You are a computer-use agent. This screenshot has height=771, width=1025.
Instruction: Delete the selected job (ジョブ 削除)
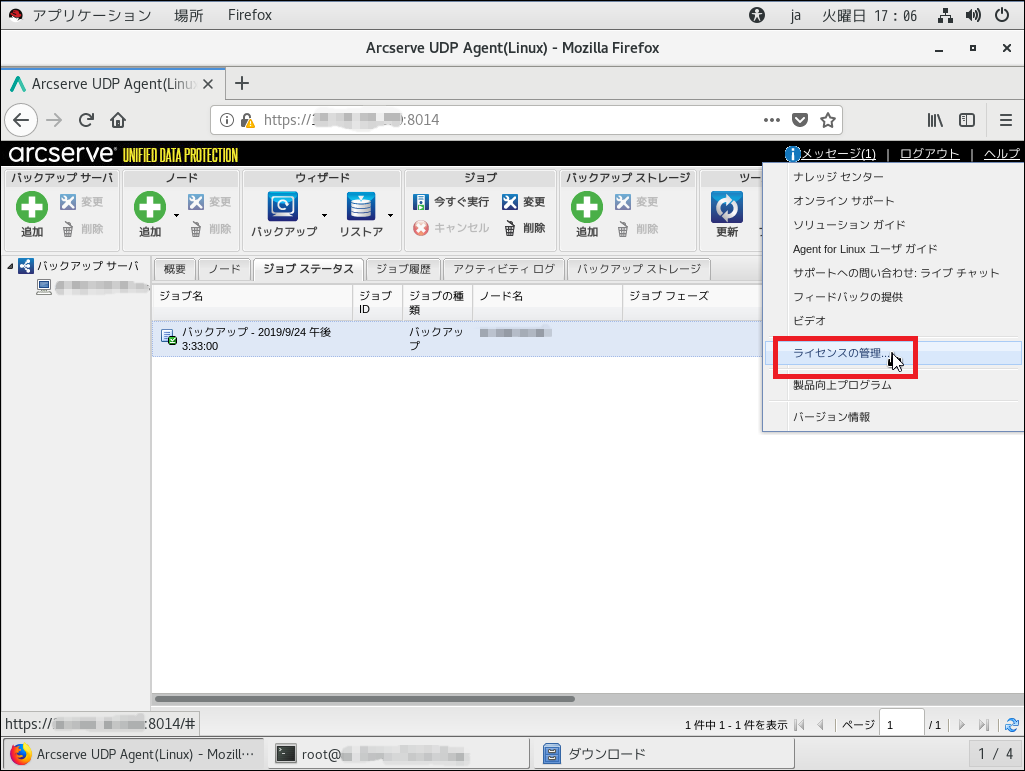[524, 228]
